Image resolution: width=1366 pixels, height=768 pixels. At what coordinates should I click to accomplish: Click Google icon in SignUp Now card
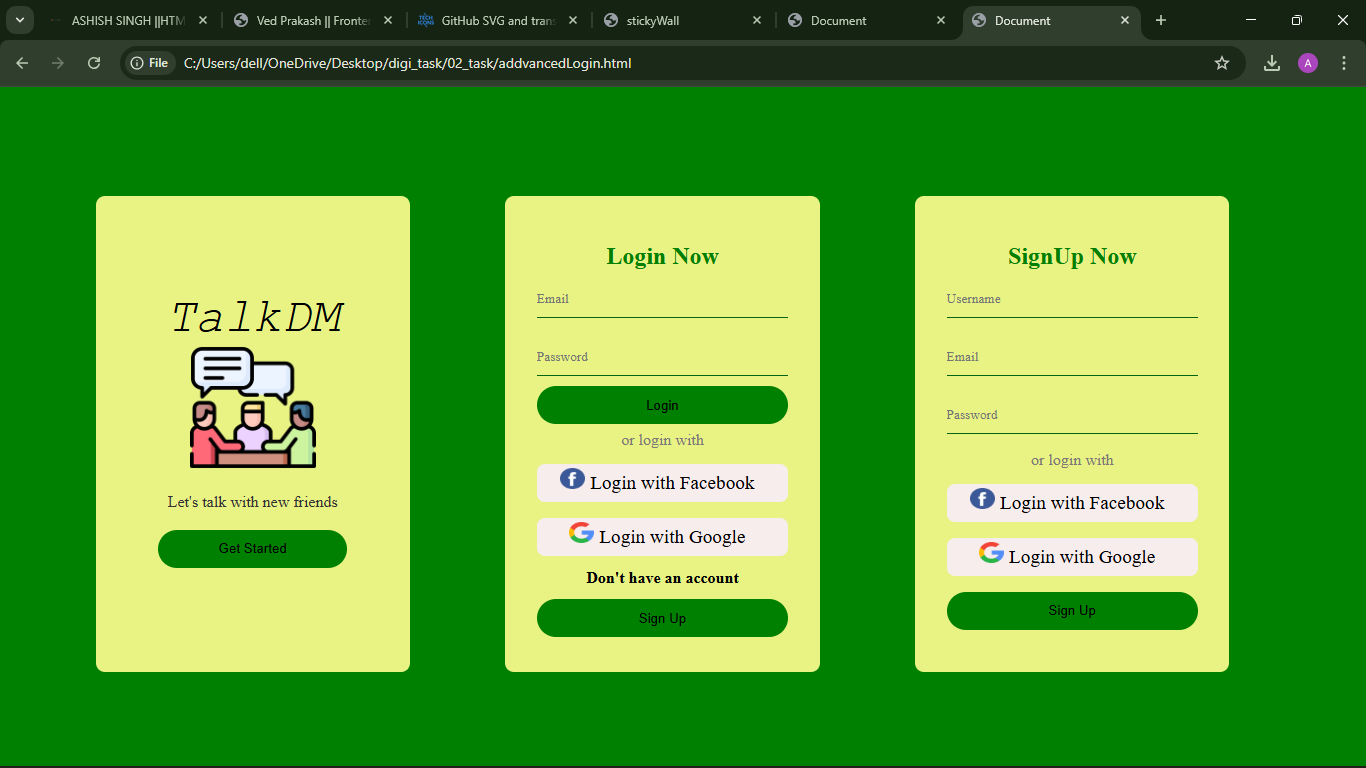pos(991,553)
